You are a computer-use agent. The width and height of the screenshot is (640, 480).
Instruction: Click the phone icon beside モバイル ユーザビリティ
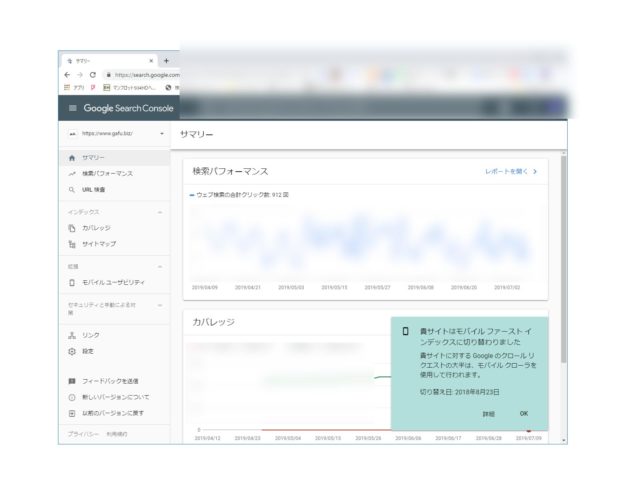coord(72,282)
